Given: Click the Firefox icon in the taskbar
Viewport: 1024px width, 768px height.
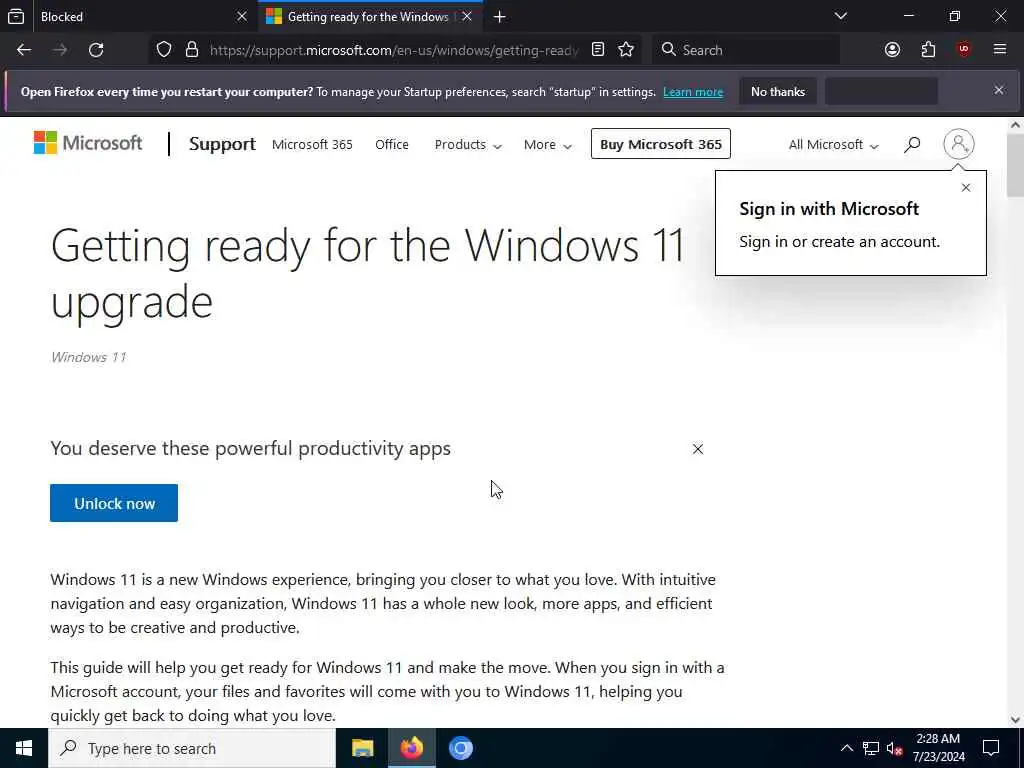Looking at the screenshot, I should click(411, 748).
